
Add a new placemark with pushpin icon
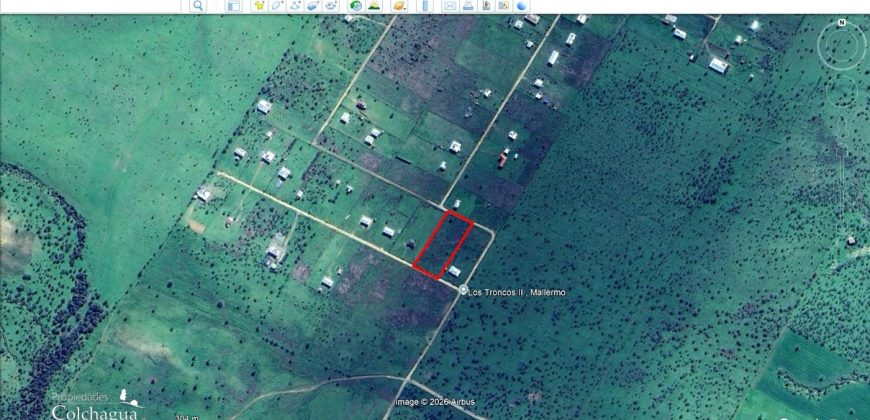[x=259, y=6]
